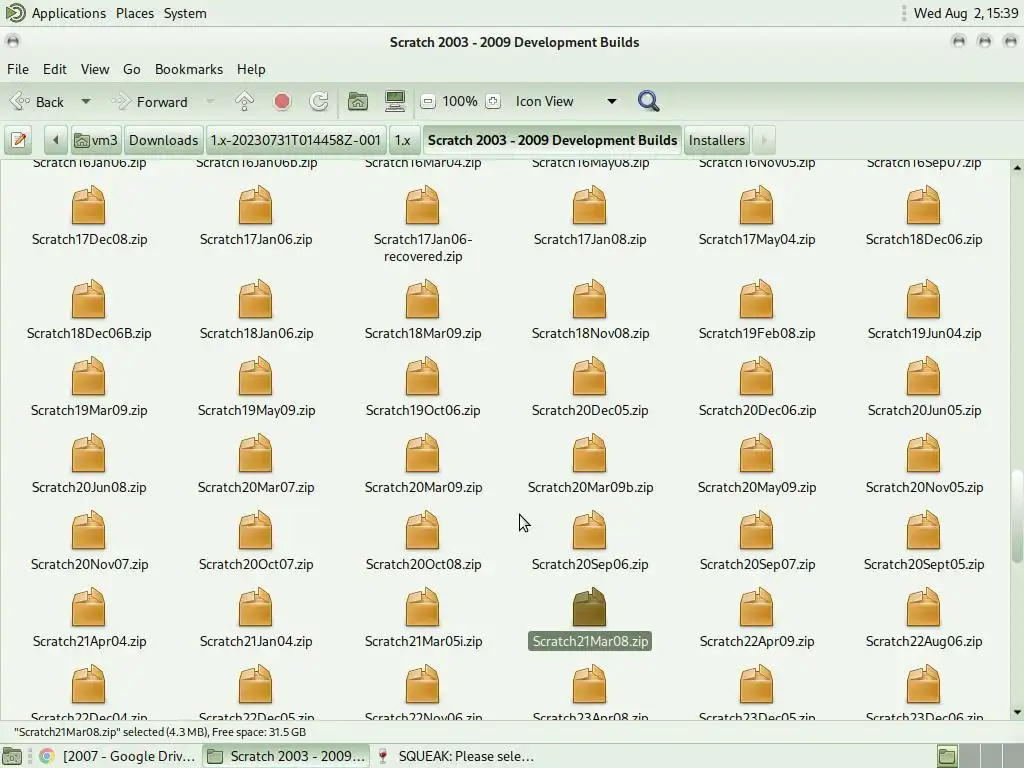This screenshot has height=768, width=1024.
Task: Click the Scratch18Nov08.zip file name
Action: [x=590, y=333]
